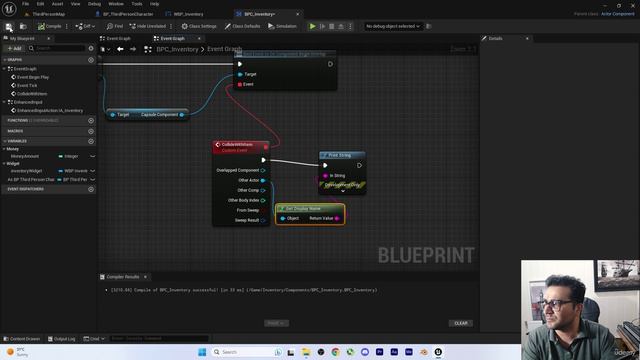The width and height of the screenshot is (640, 360).
Task: Collapse the EnhancedInput tree item
Action: point(4,102)
